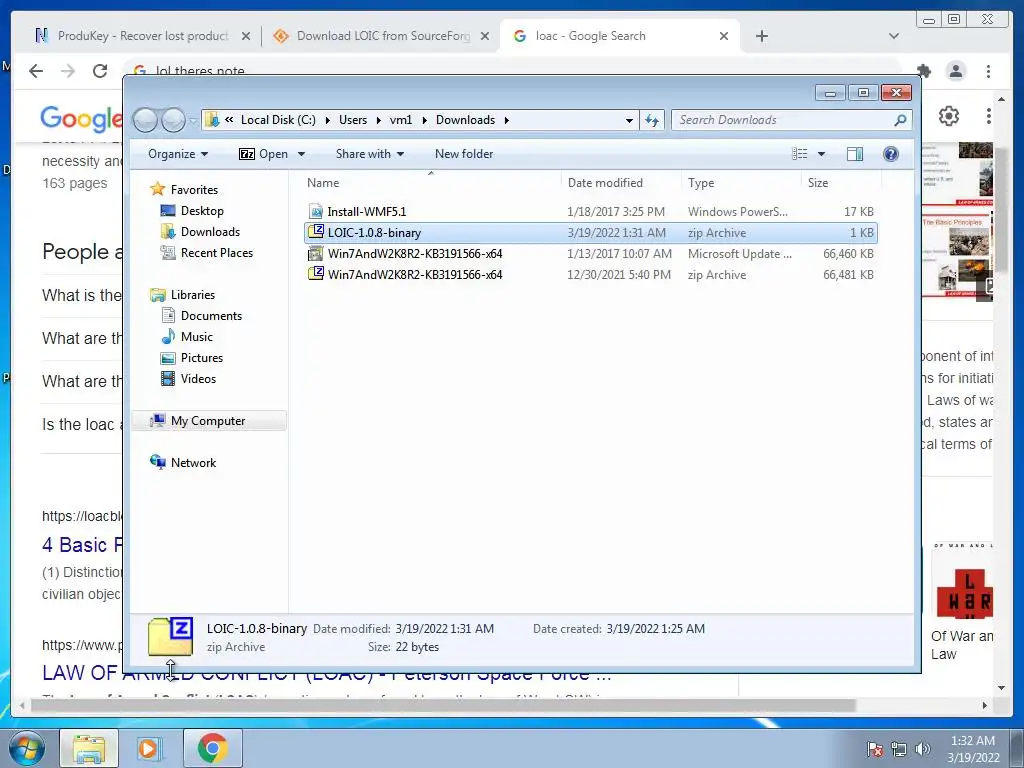Open Windows Explorer on the taskbar
Viewport: 1024px width, 768px height.
[x=89, y=749]
